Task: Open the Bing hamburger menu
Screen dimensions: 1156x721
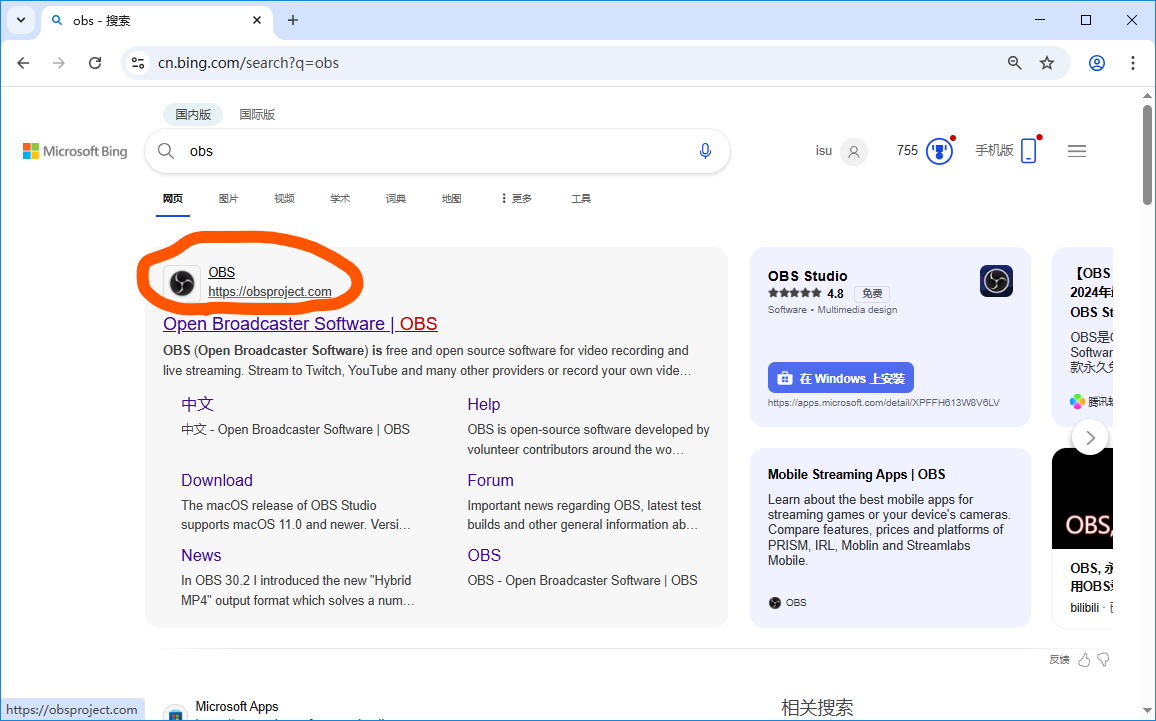Action: click(x=1077, y=151)
